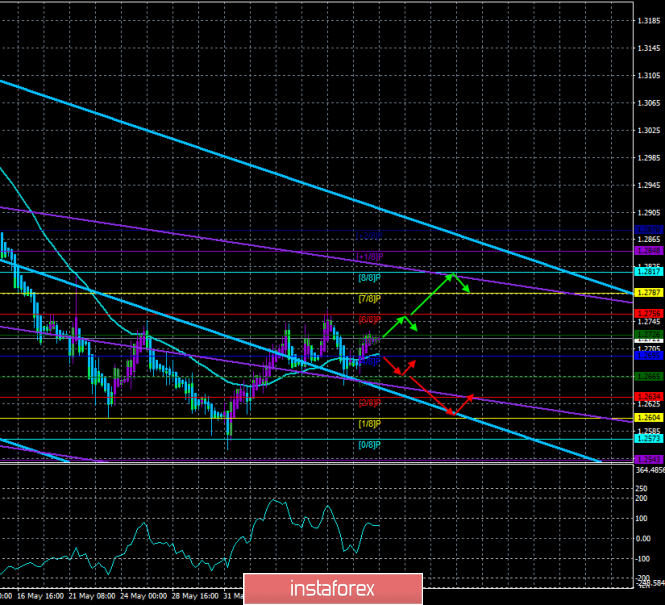Image resolution: width=665 pixels, height=605 pixels.
Task: Click the 1.2745 price axis label
Action: [x=649, y=322]
